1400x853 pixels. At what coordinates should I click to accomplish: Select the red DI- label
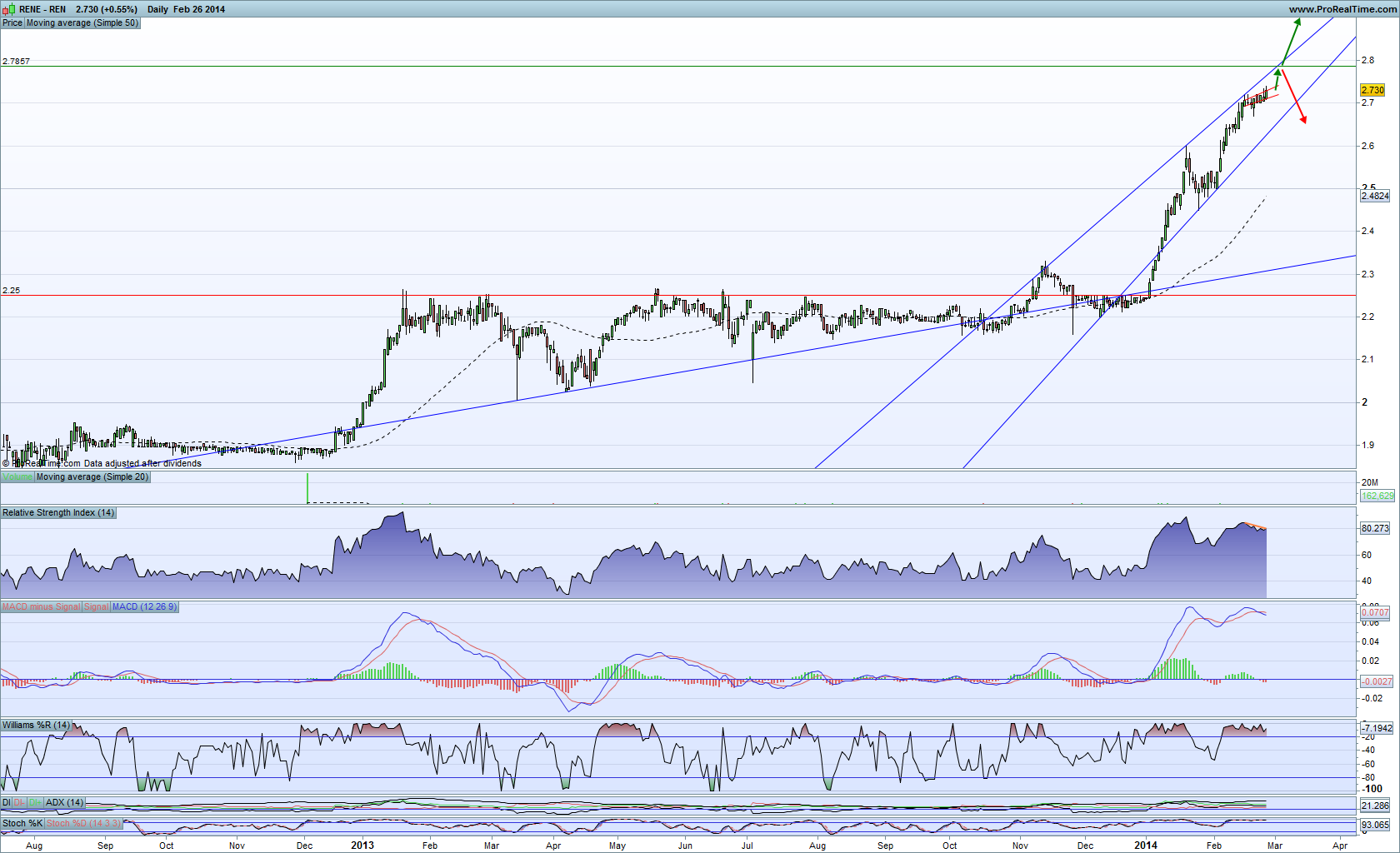coord(20,802)
